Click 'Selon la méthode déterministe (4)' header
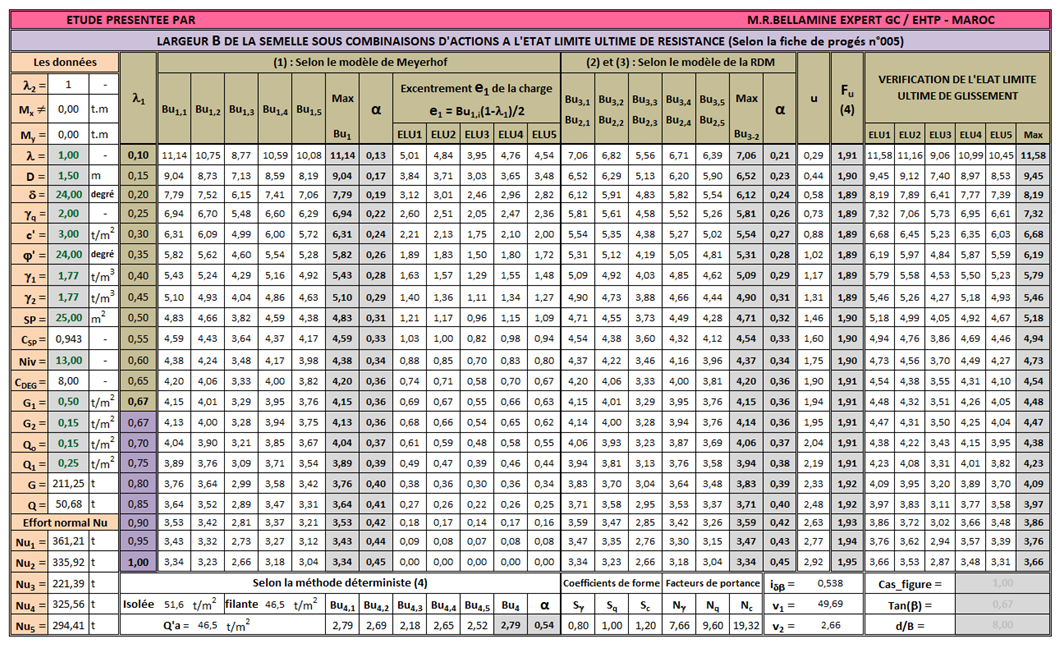Image resolution: width=1059 pixels, height=645 pixels. click(x=340, y=583)
